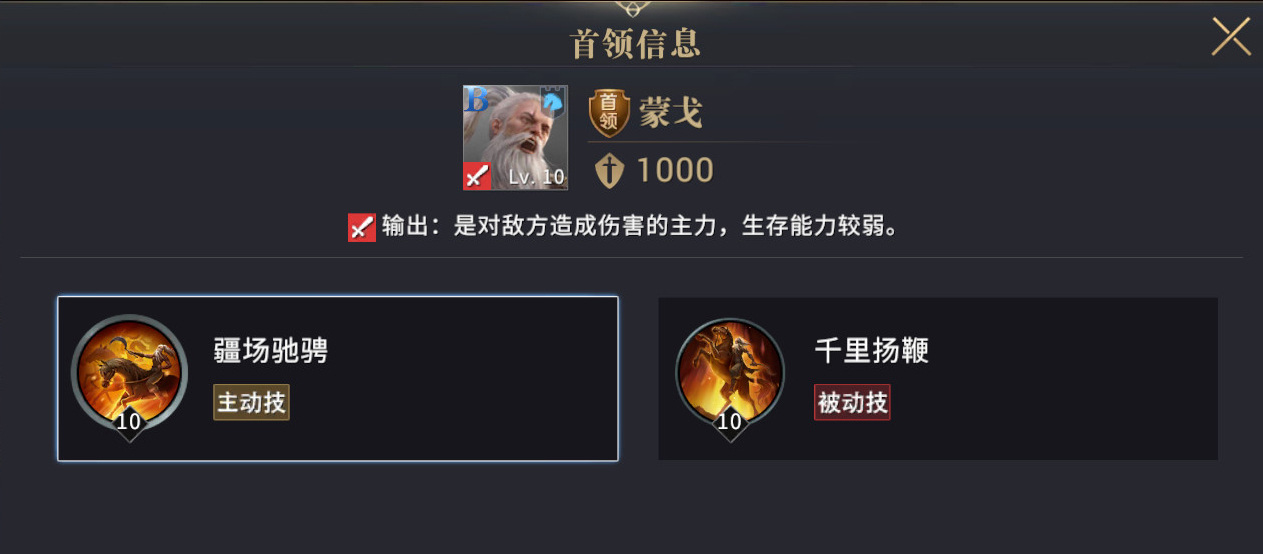This screenshot has height=554, width=1263.
Task: Click the 主动技 tag
Action: pos(252,403)
